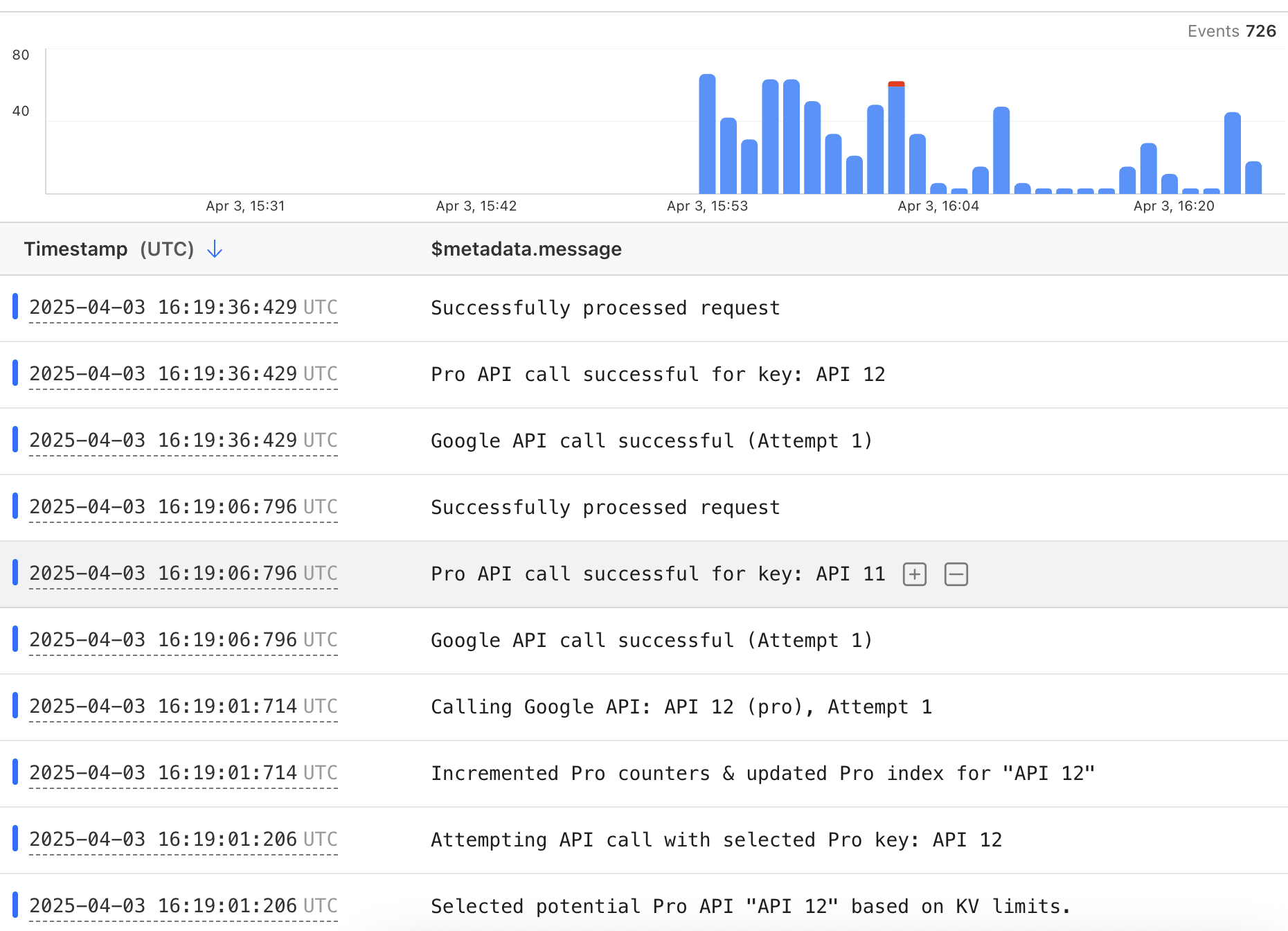Click the $metadata.message column header
The height and width of the screenshot is (931, 1288).
click(x=526, y=249)
